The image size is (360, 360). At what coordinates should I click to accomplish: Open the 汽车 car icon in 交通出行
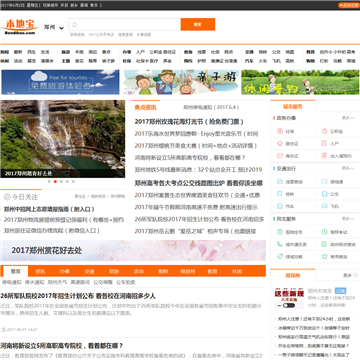click(x=280, y=206)
